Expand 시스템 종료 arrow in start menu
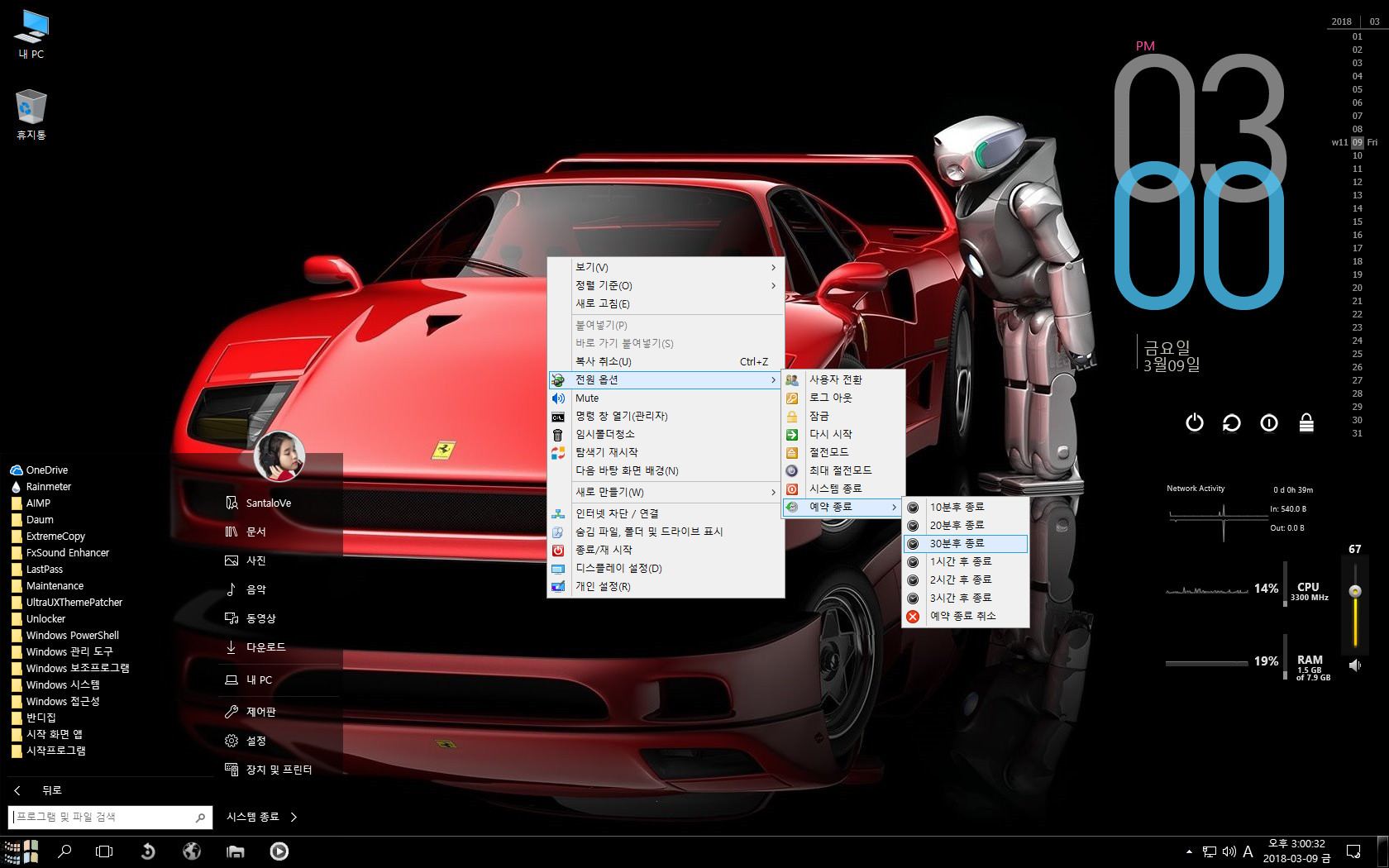This screenshot has height=868, width=1389. click(294, 817)
